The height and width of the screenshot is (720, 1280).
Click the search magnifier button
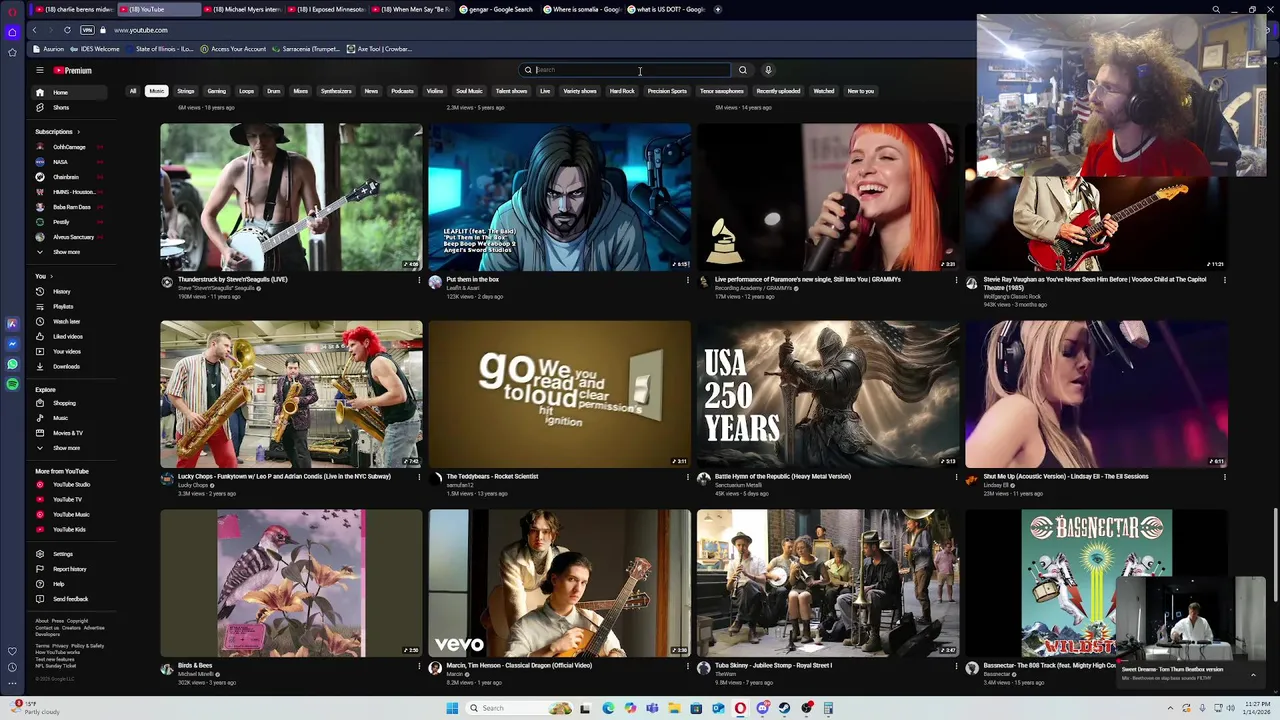tap(742, 70)
